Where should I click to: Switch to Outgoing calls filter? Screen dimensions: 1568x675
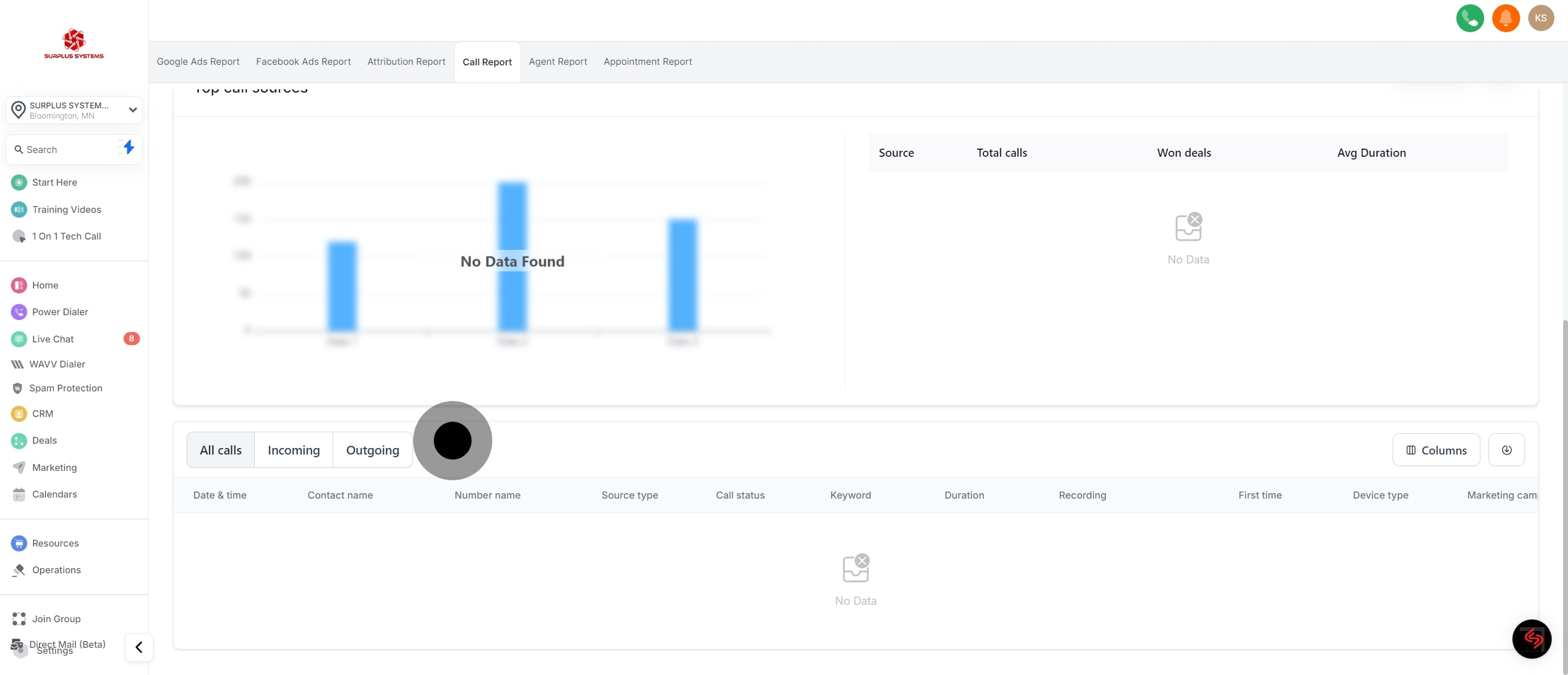[372, 450]
